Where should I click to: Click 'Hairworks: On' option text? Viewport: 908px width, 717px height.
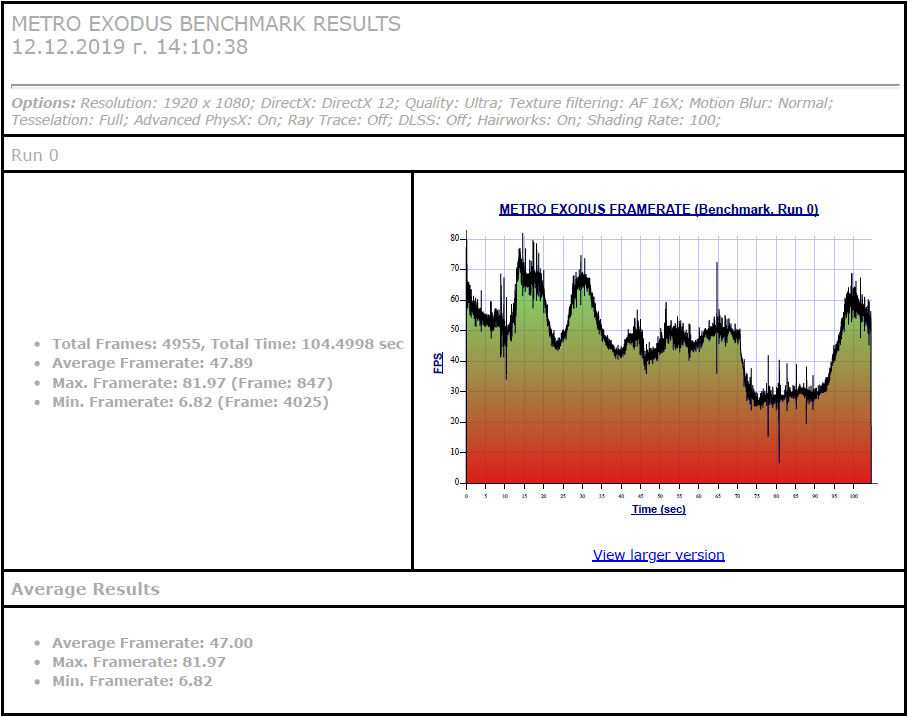point(526,120)
